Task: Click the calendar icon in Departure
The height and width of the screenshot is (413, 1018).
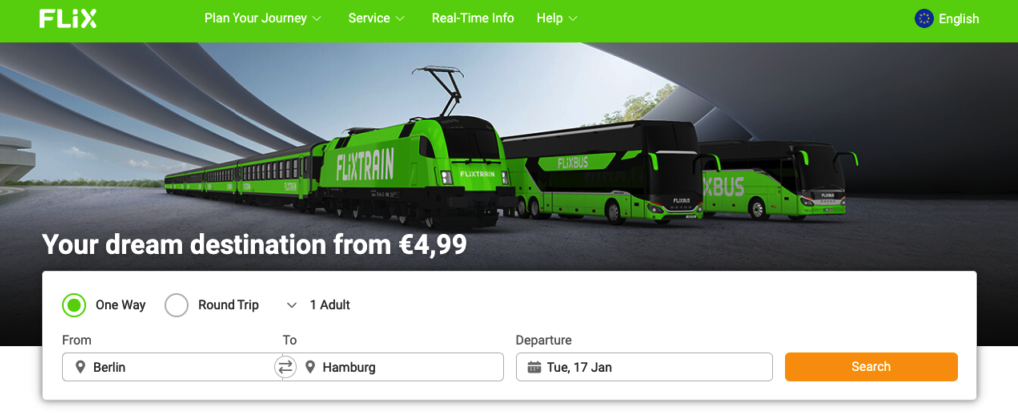Action: (534, 368)
